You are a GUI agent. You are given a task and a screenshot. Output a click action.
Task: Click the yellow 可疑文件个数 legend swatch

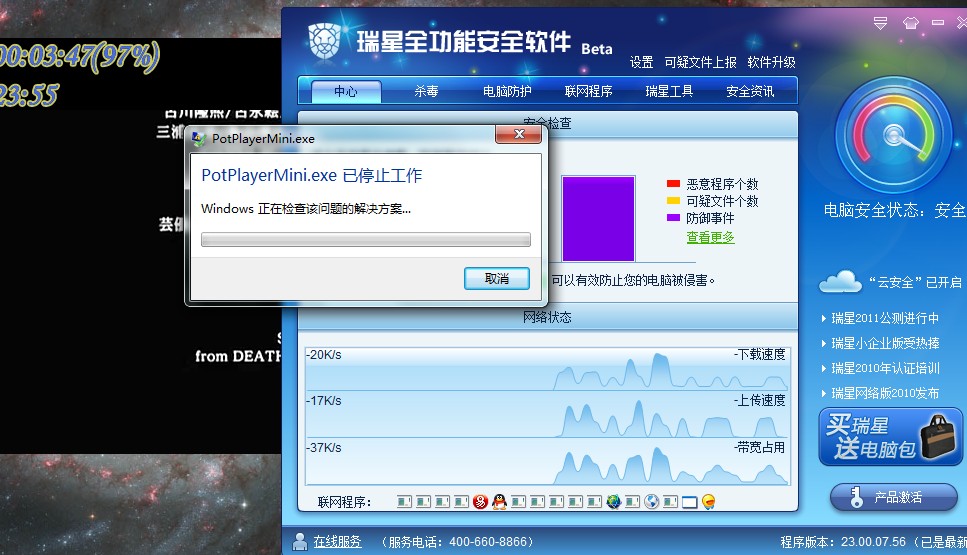point(673,200)
